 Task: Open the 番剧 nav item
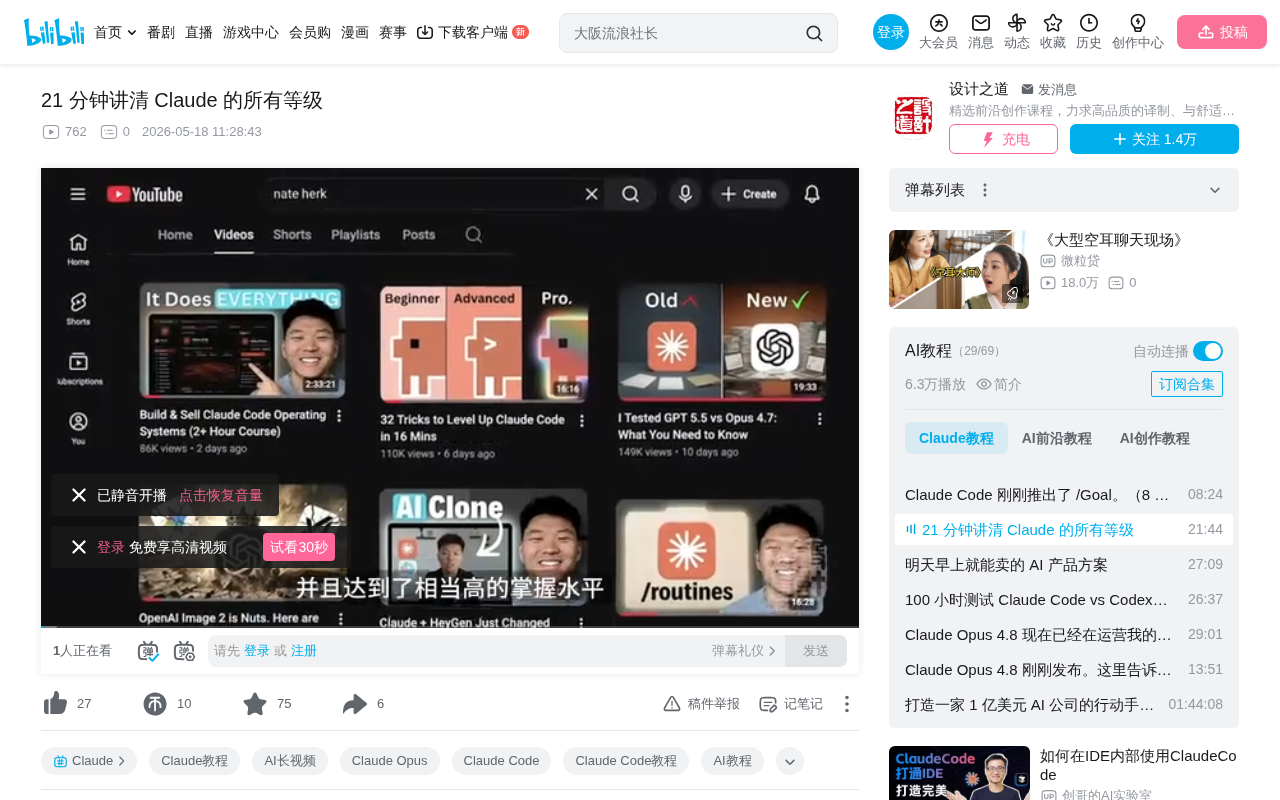161,32
